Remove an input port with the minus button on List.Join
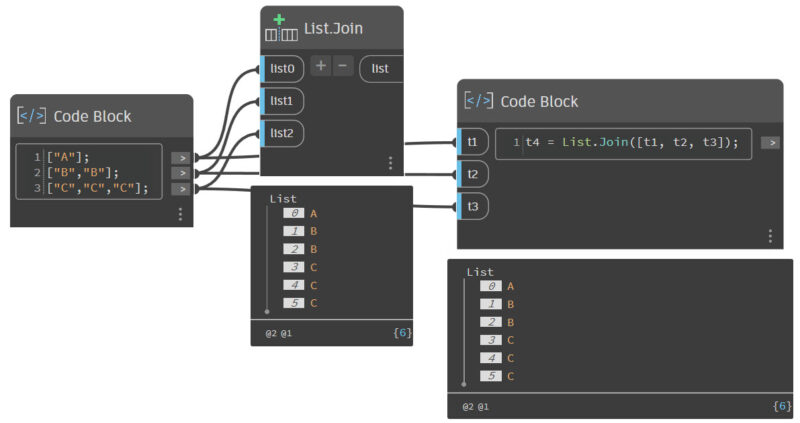The height and width of the screenshot is (423, 800). click(343, 65)
